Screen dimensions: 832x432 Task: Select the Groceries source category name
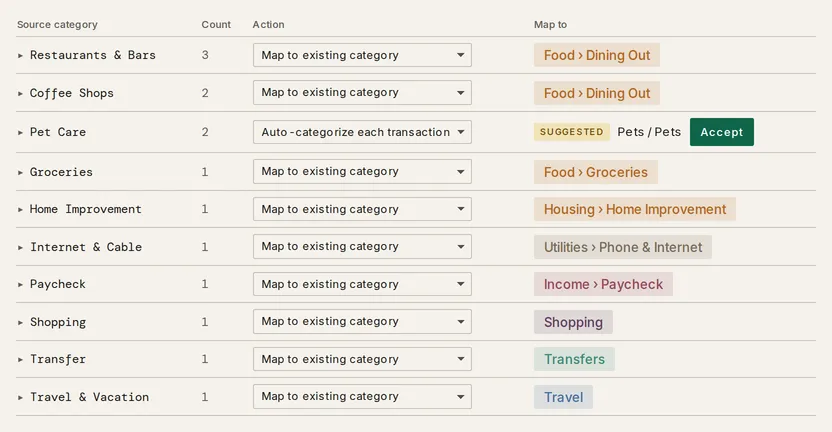click(61, 172)
